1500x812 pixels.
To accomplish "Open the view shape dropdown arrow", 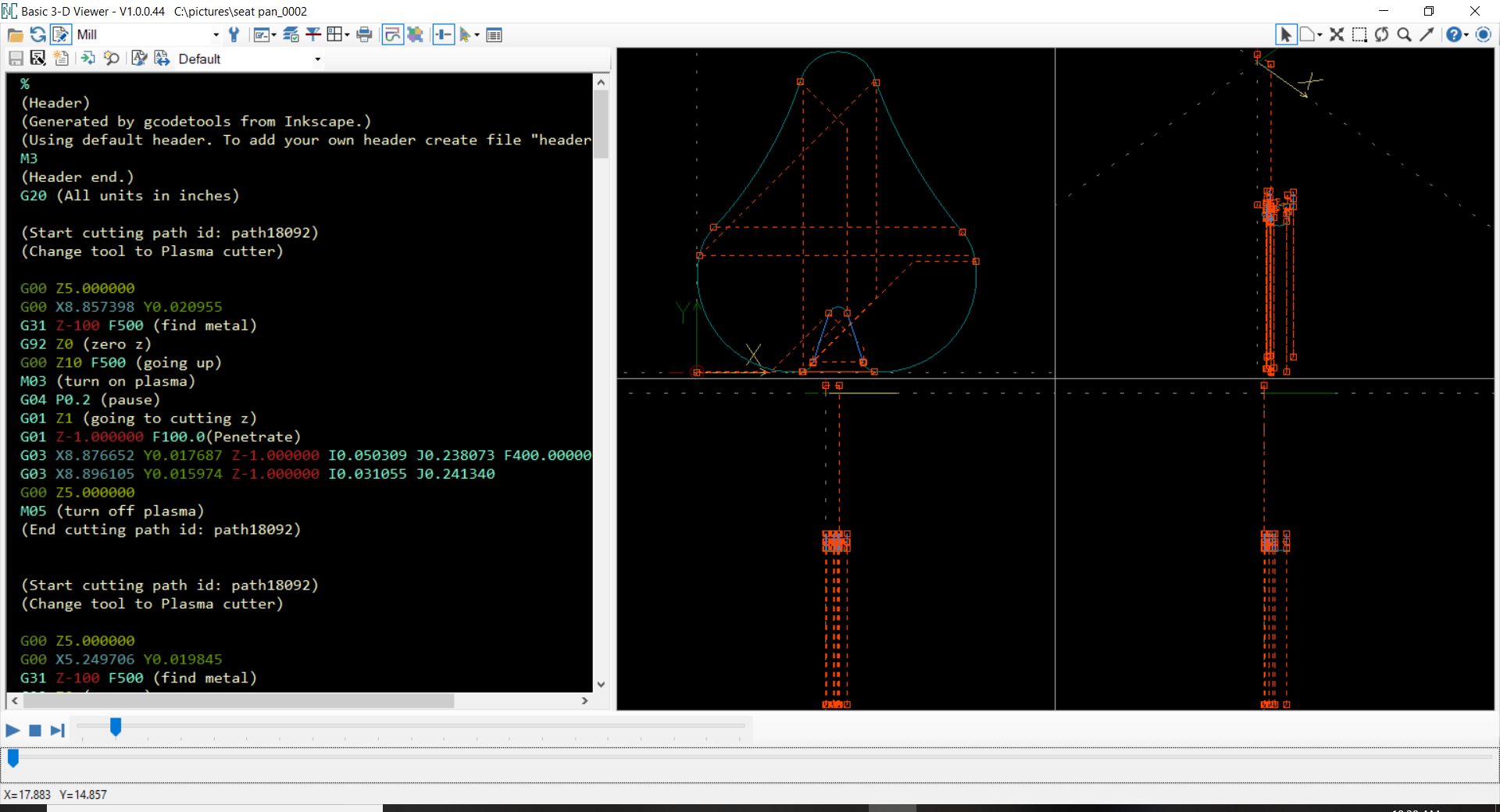I will pos(1320,35).
